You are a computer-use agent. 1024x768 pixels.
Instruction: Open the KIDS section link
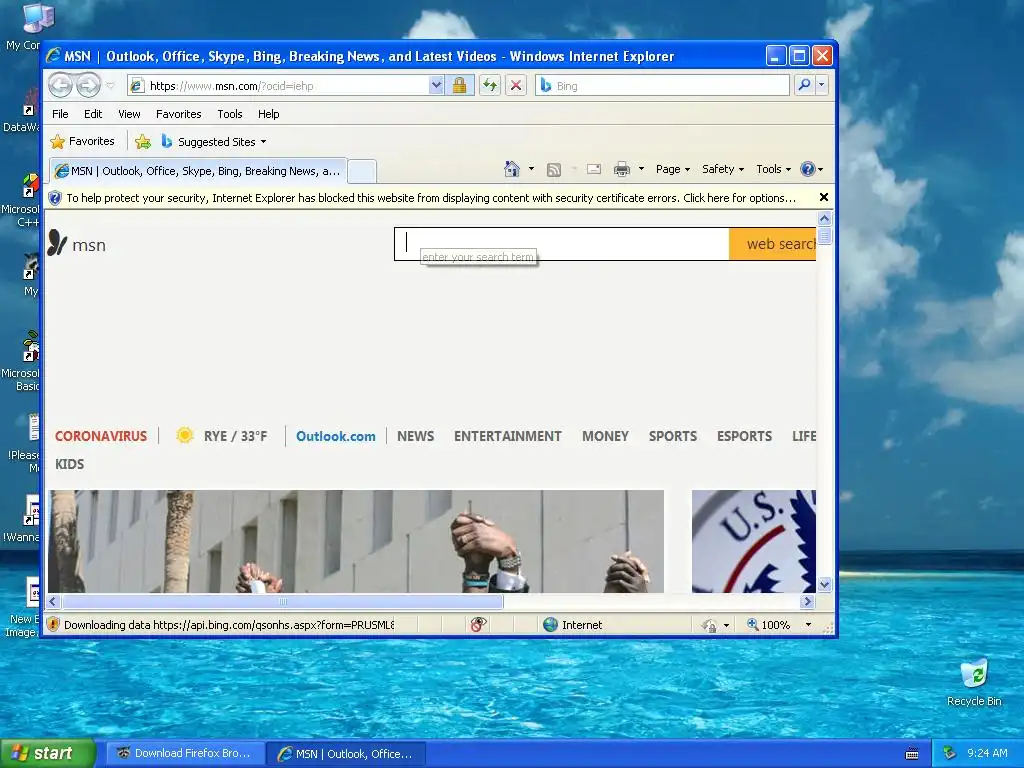69,464
